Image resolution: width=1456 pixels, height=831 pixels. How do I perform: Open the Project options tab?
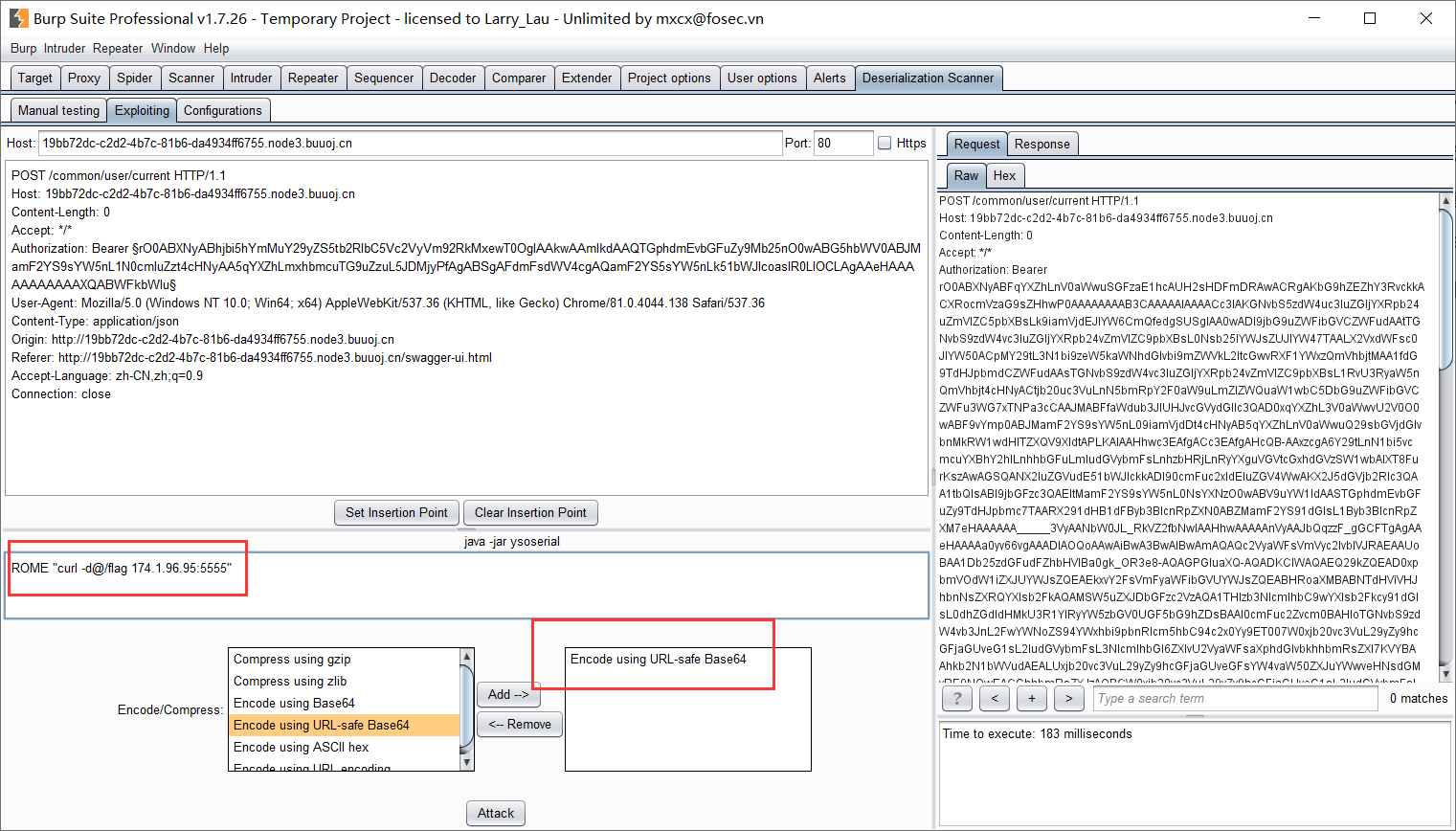[x=669, y=78]
